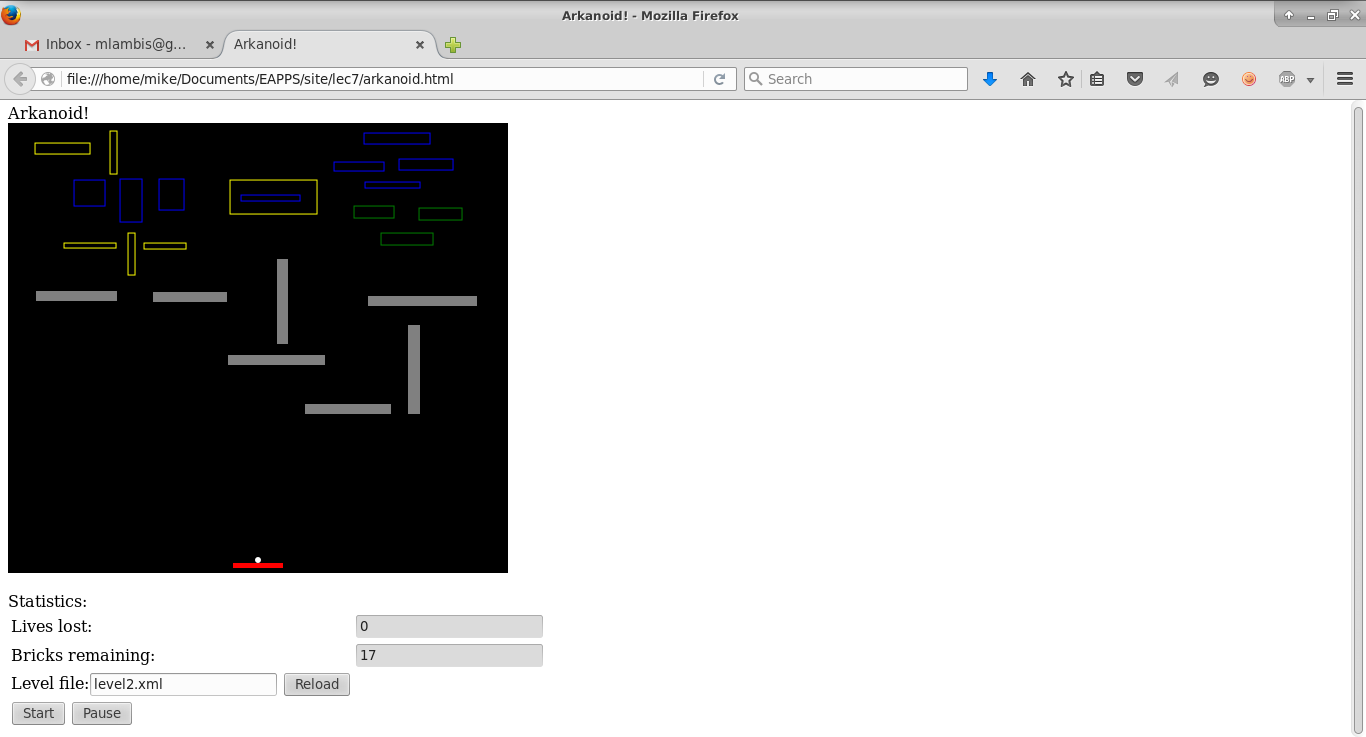Click the large yellow brick containing blue brick
This screenshot has width=1366, height=737.
[273, 197]
